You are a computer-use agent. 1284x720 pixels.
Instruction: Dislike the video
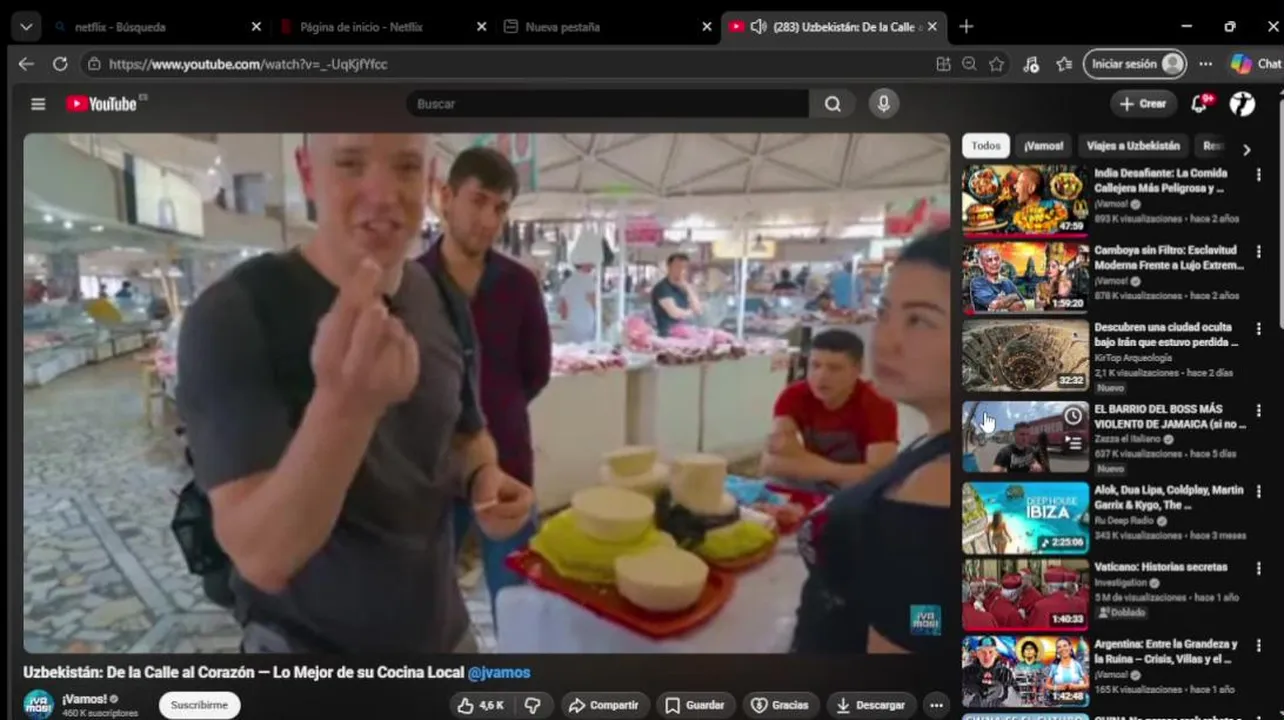point(533,705)
